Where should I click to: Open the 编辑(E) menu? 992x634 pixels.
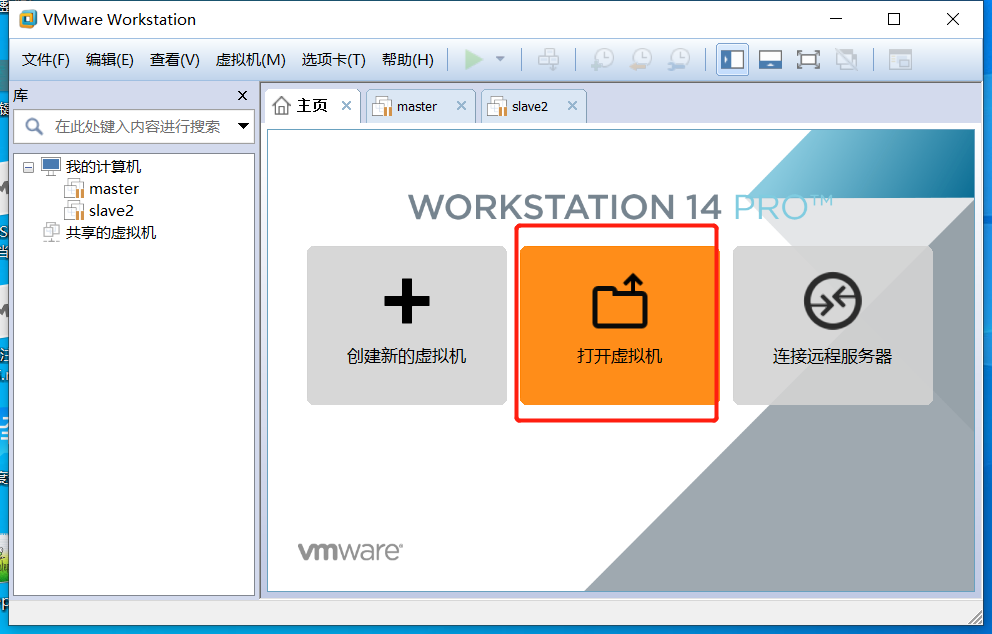pos(109,60)
